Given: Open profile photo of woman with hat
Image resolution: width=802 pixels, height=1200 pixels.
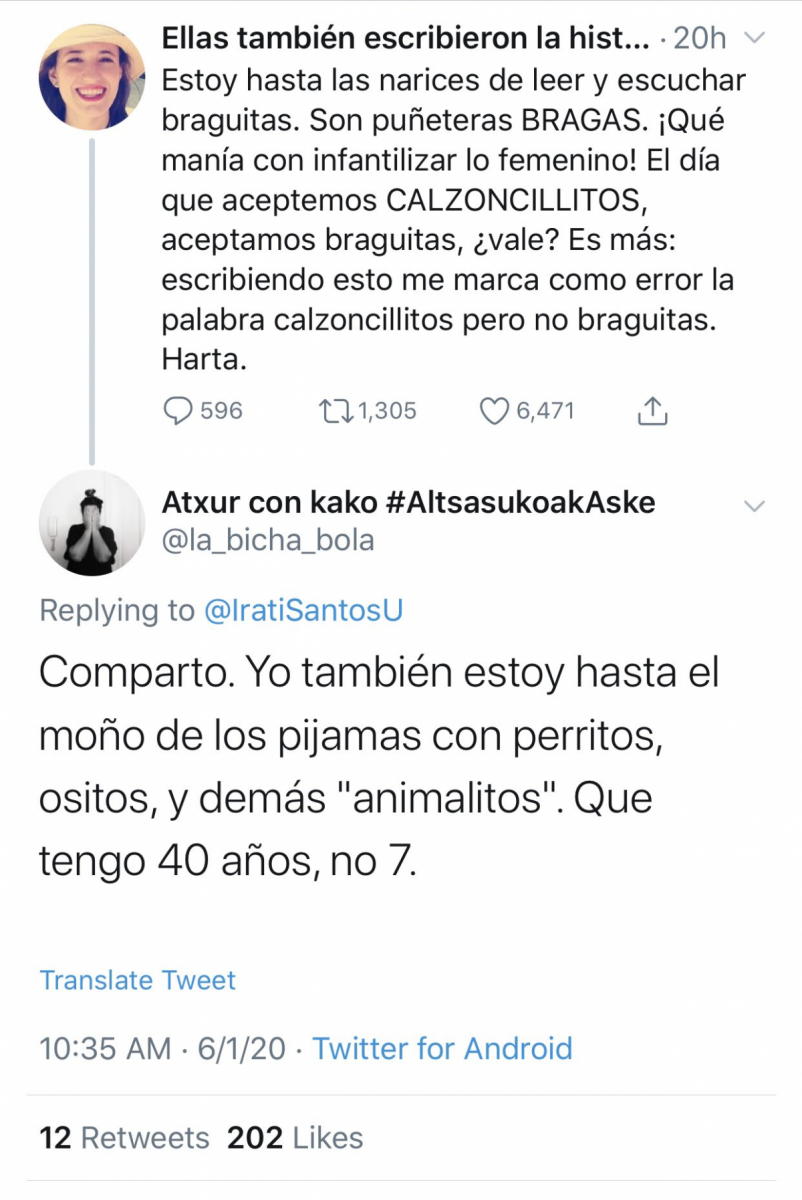Looking at the screenshot, I should click(92, 76).
